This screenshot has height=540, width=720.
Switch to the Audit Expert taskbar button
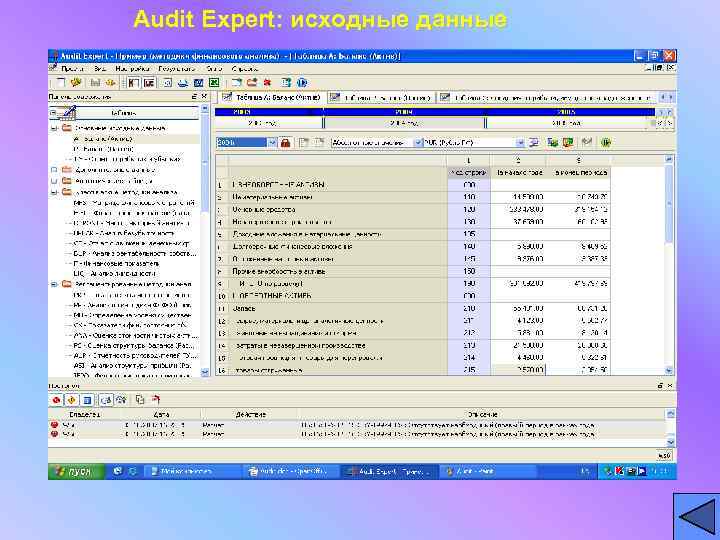pos(390,472)
